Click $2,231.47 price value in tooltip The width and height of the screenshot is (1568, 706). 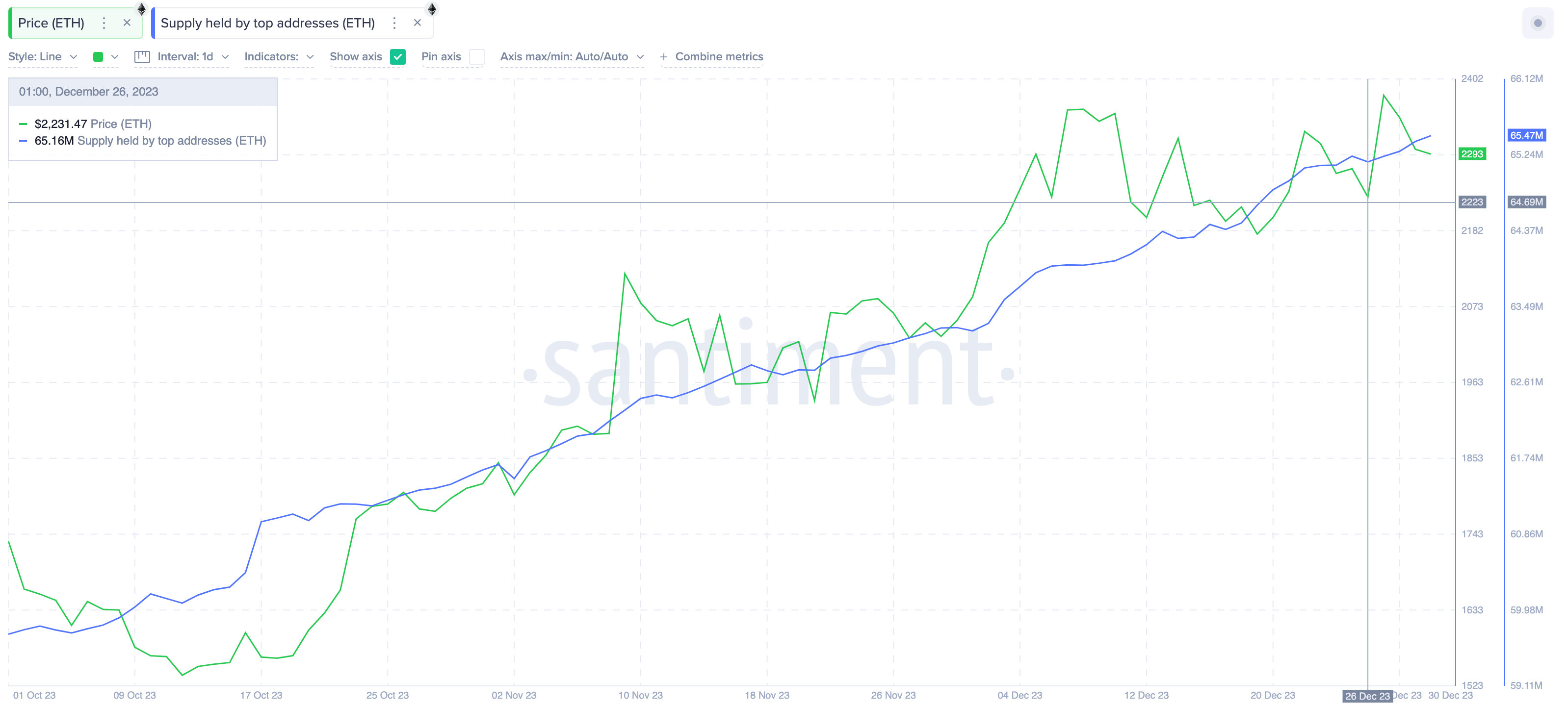(x=61, y=124)
